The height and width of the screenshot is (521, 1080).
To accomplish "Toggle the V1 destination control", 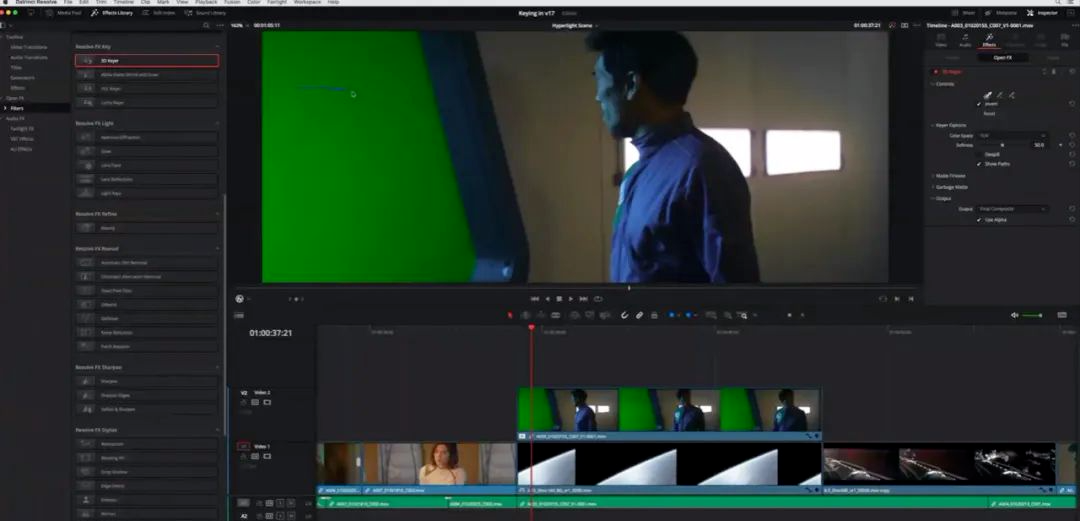I will pyautogui.click(x=243, y=447).
